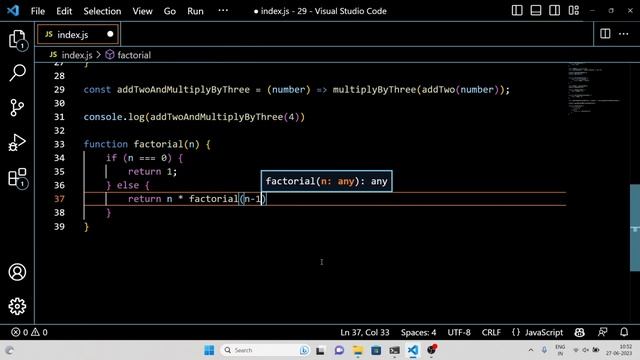640x360 pixels.
Task: Open Run and Debug view
Action: [17, 142]
